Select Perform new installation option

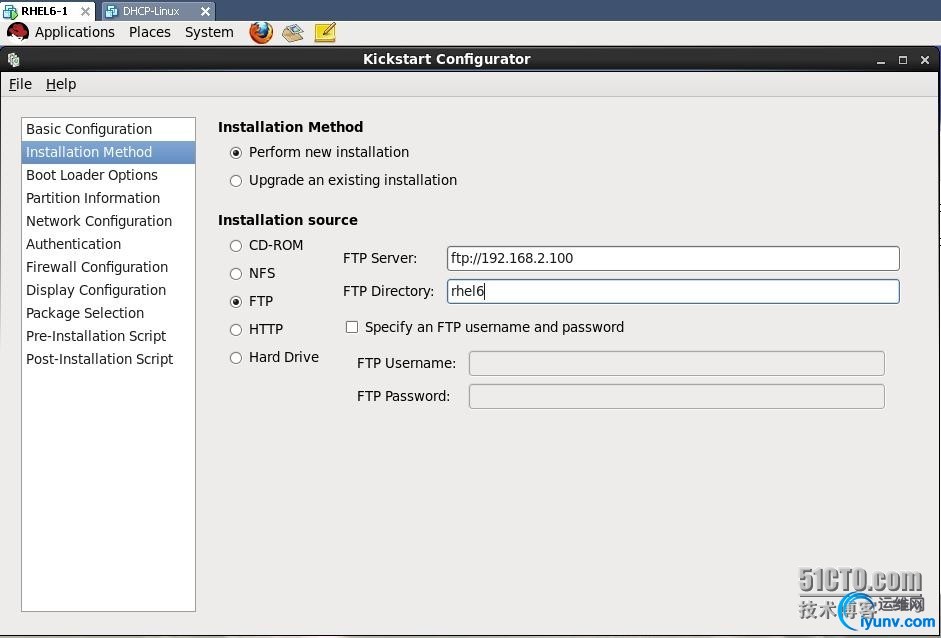tap(236, 153)
